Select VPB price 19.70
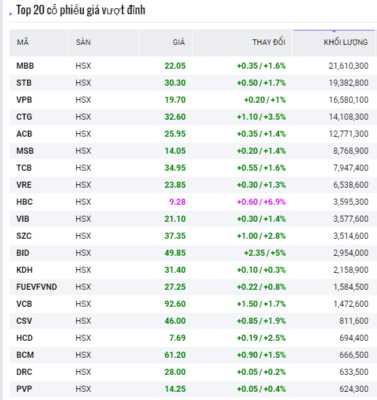The image size is (377, 400). 175,100
